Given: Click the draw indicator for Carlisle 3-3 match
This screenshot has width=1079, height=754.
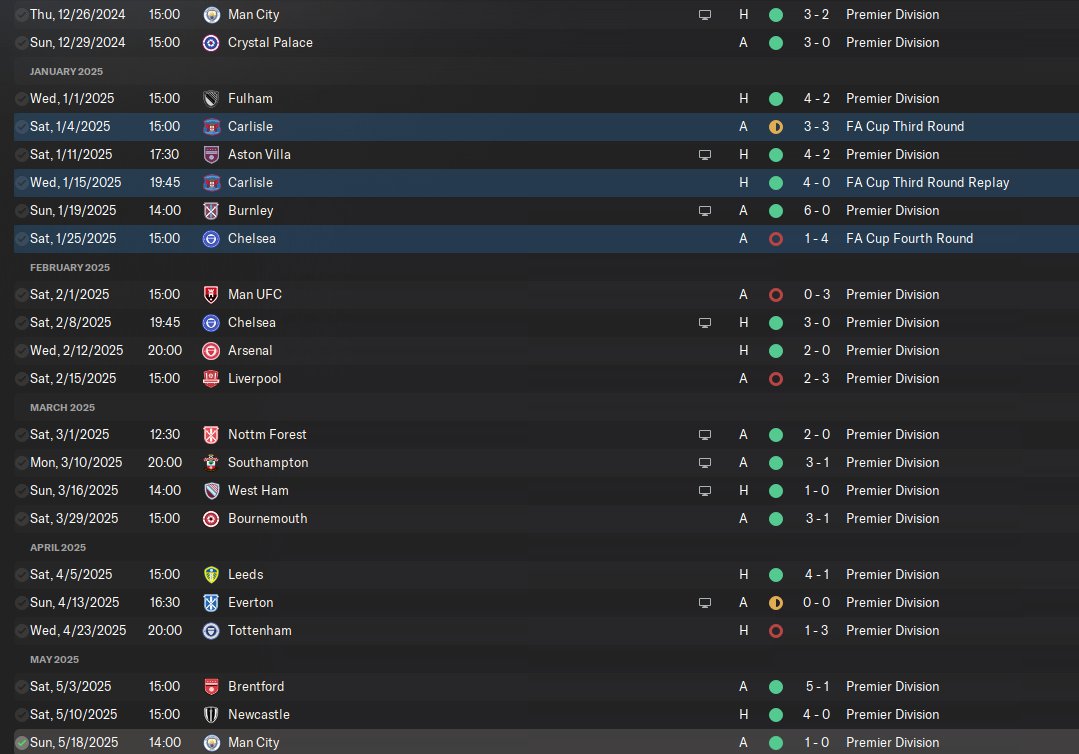Looking at the screenshot, I should coord(776,127).
